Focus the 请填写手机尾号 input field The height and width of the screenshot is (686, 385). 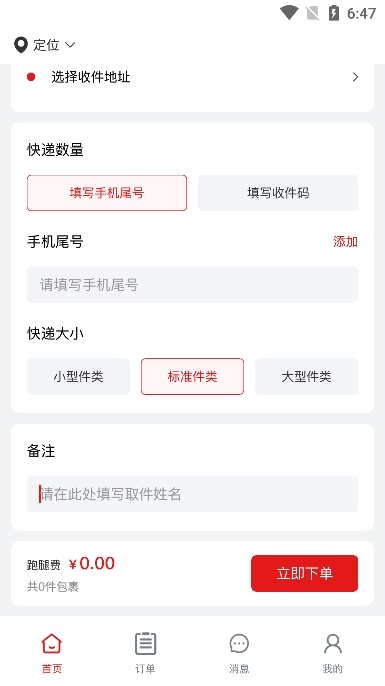[192, 285]
